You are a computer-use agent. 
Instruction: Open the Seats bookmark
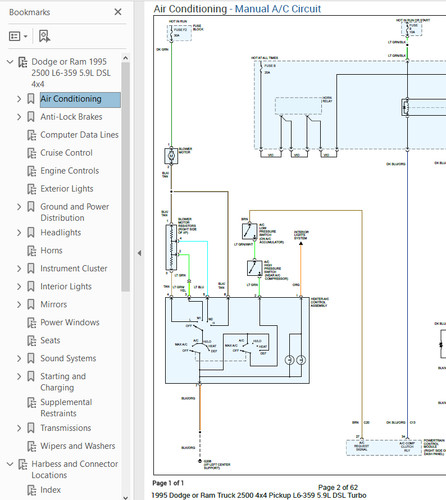pyautogui.click(x=50, y=341)
